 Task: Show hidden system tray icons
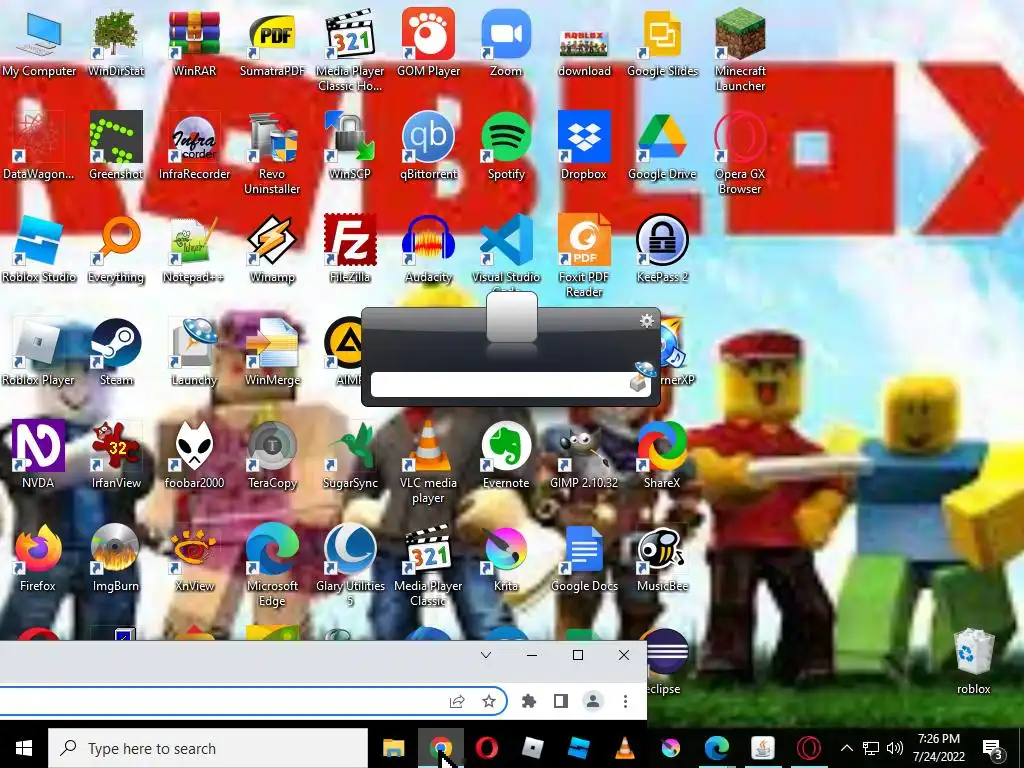846,748
